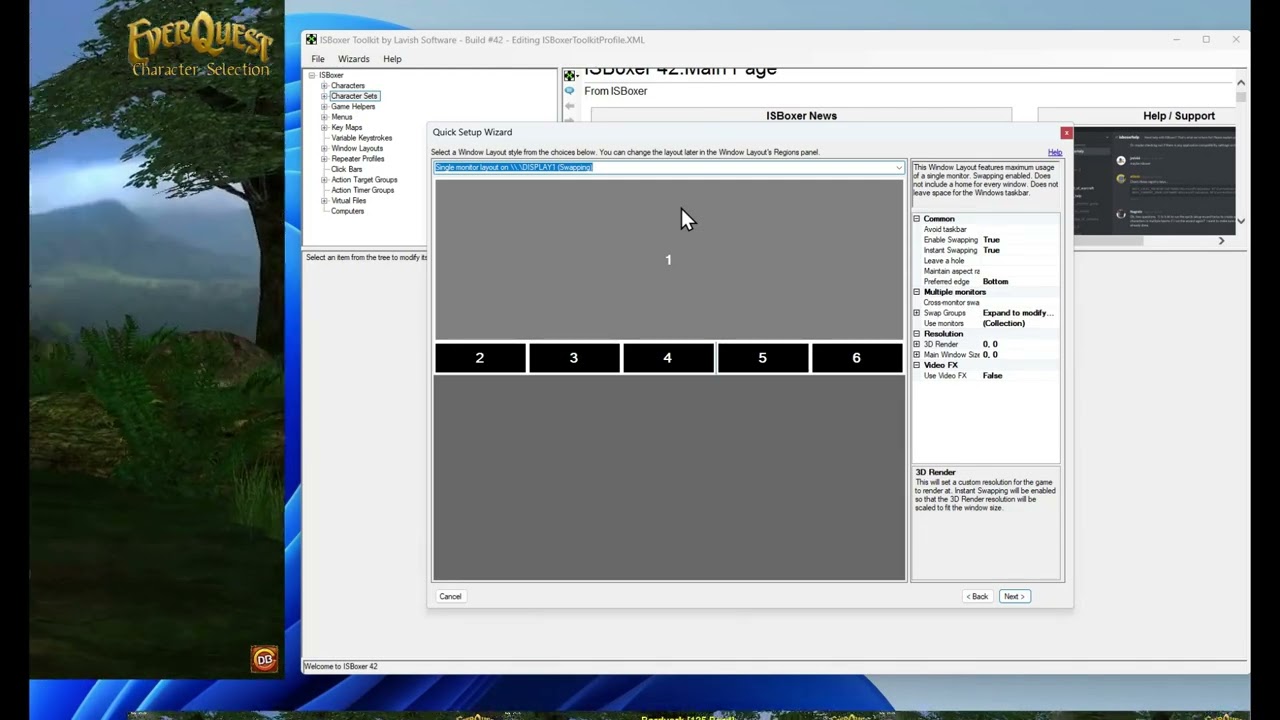Select the Leave a hole property
The width and height of the screenshot is (1280, 720).
coord(944,261)
